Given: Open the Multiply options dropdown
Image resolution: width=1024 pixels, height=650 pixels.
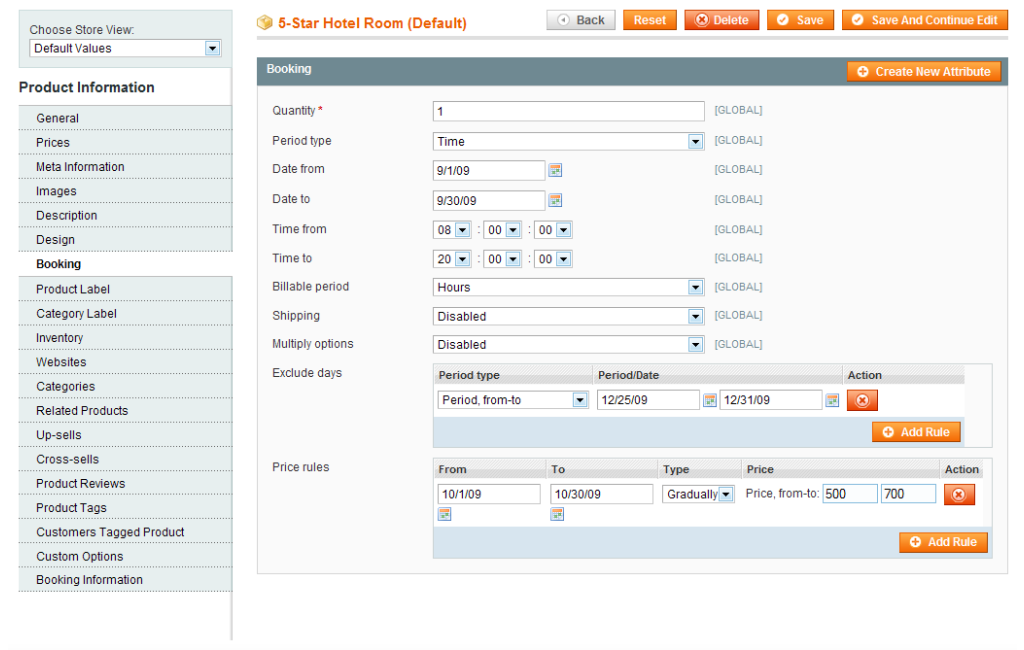Looking at the screenshot, I should [568, 344].
